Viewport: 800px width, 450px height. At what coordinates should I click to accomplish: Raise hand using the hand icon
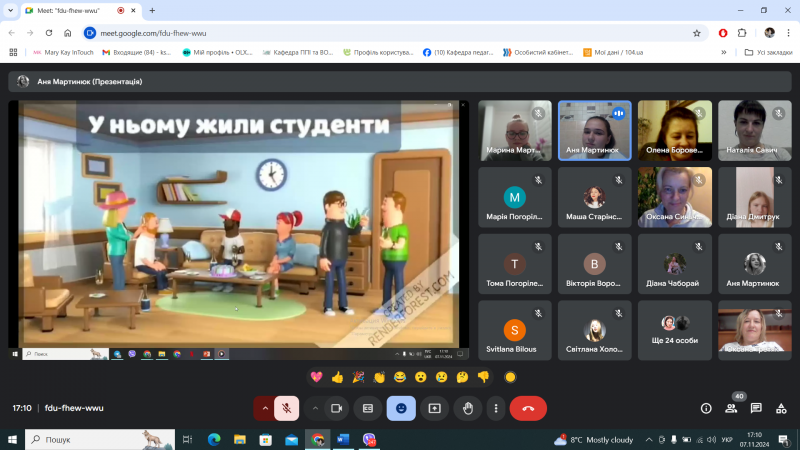(x=466, y=408)
